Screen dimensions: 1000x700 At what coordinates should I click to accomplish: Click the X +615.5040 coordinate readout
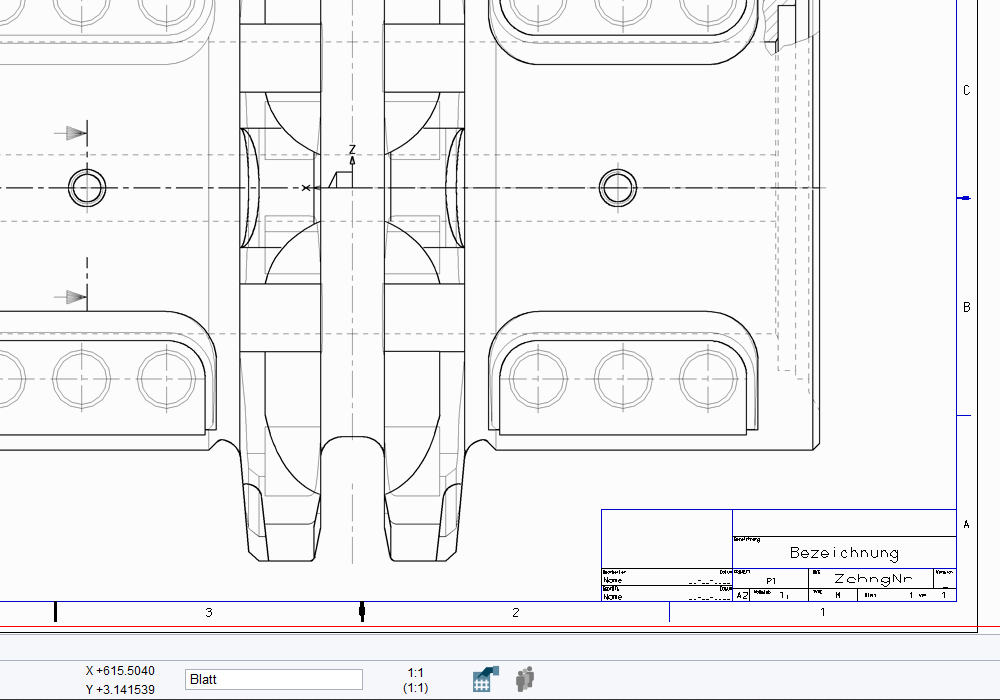(120, 671)
